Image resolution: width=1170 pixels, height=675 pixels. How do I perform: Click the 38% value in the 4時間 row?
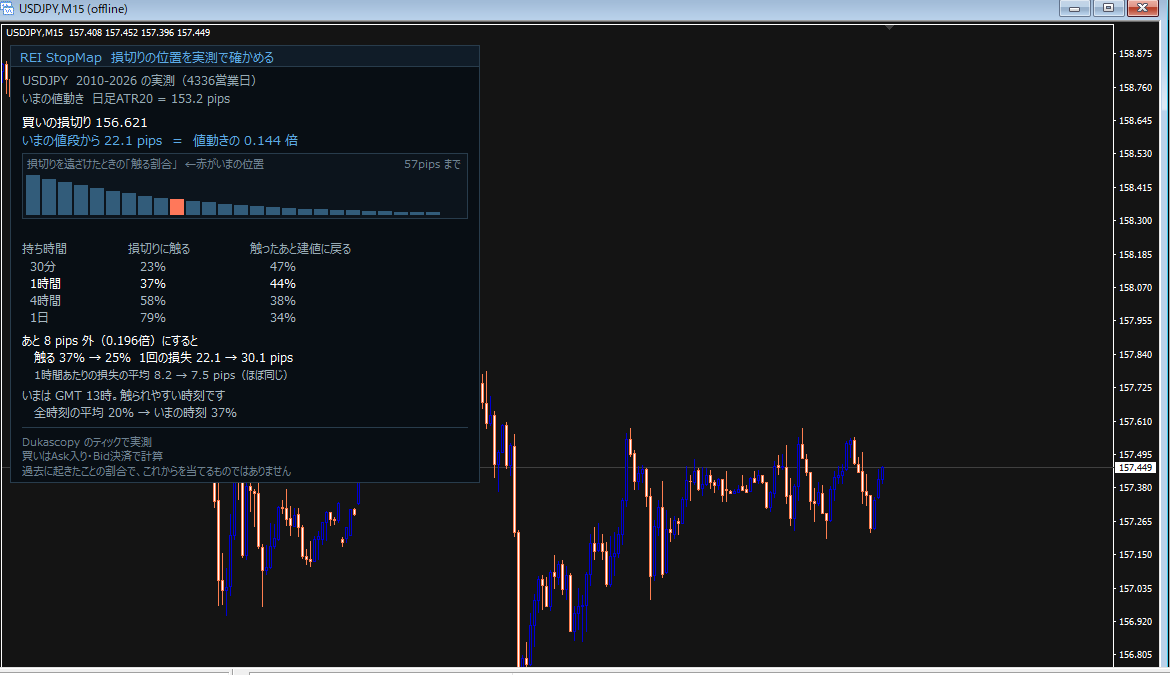[283, 301]
